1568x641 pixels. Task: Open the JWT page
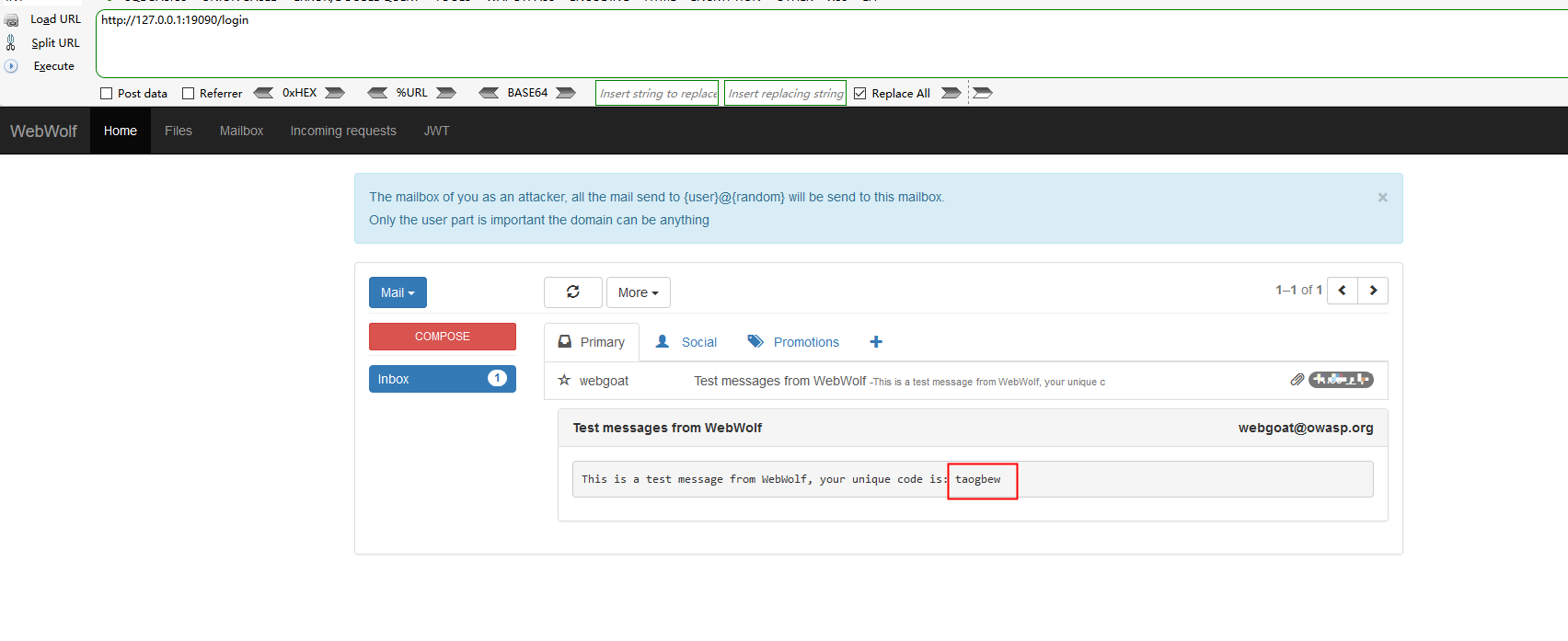[x=437, y=131]
